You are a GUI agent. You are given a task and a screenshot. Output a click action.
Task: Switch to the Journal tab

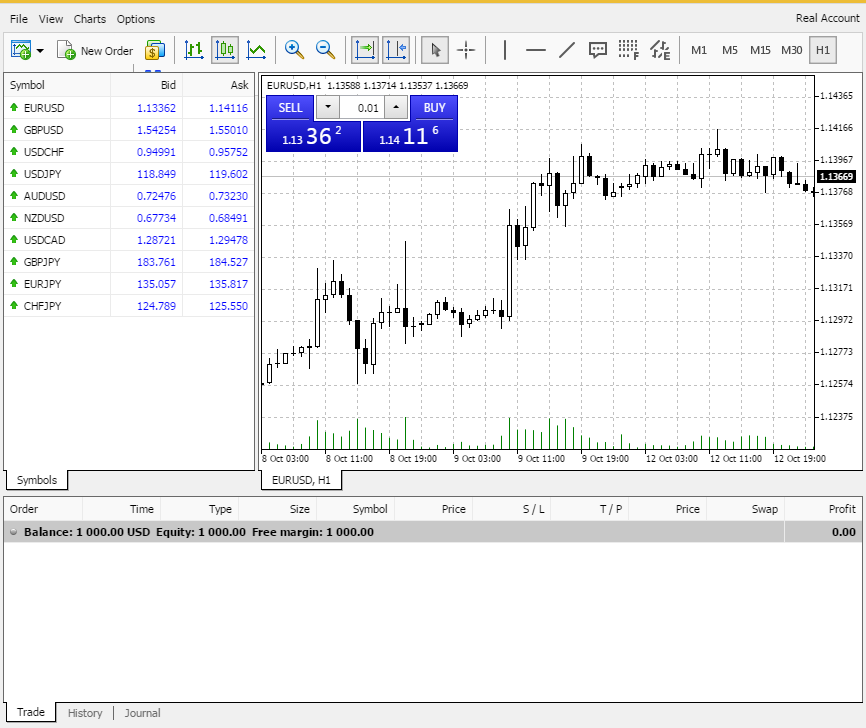[142, 713]
